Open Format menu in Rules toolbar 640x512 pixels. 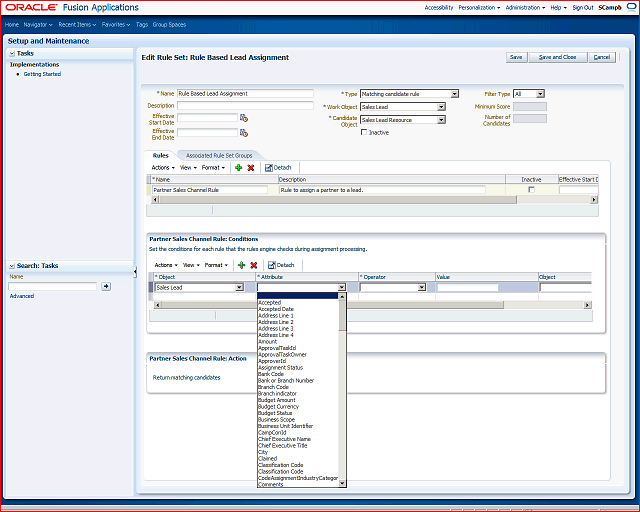point(213,167)
